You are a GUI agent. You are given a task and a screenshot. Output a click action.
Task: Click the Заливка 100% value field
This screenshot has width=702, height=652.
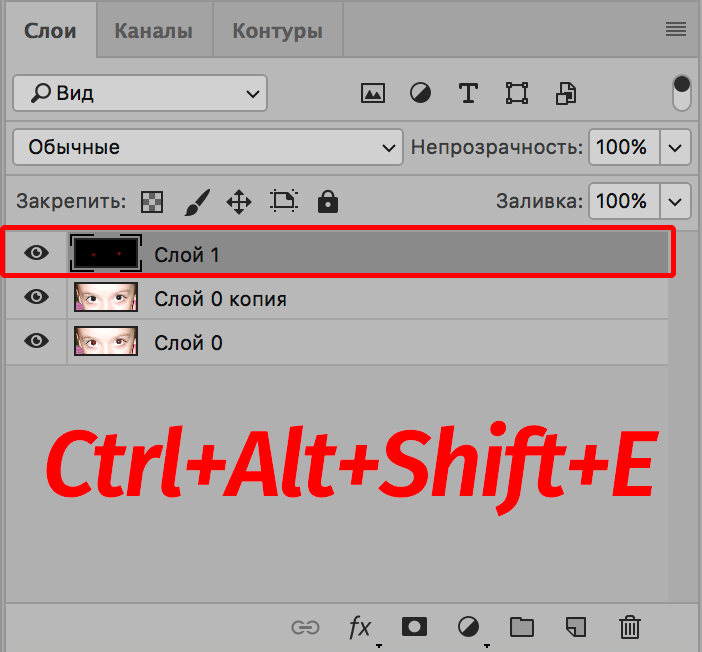click(x=624, y=201)
